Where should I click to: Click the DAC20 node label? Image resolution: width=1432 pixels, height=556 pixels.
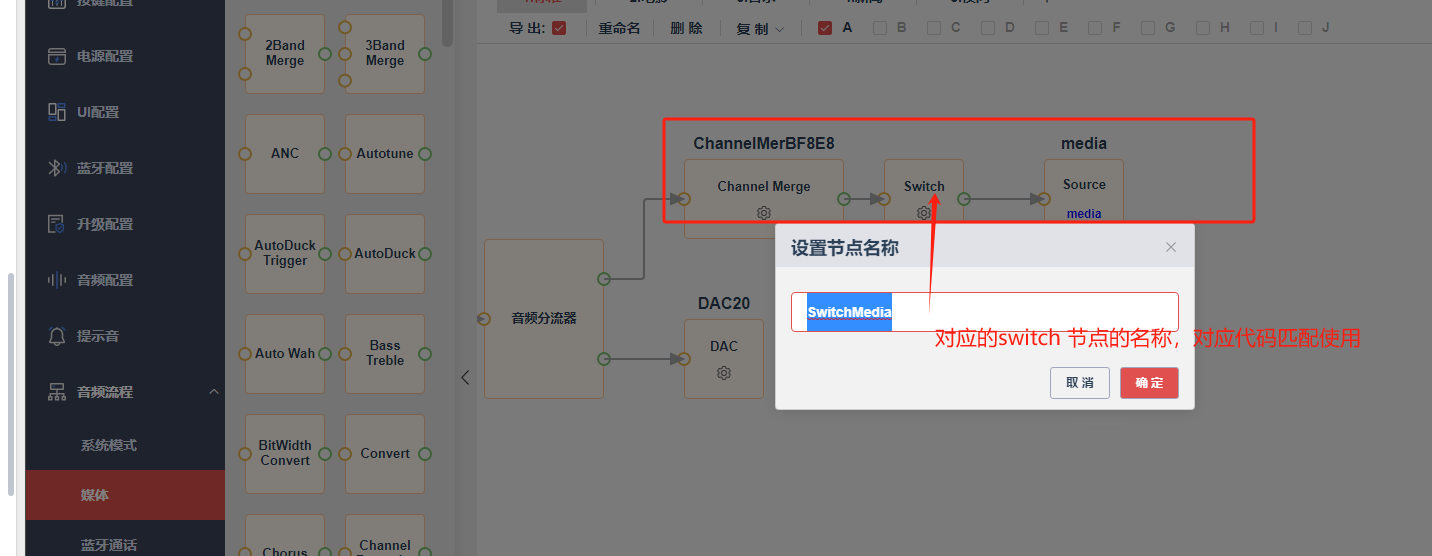tap(724, 303)
